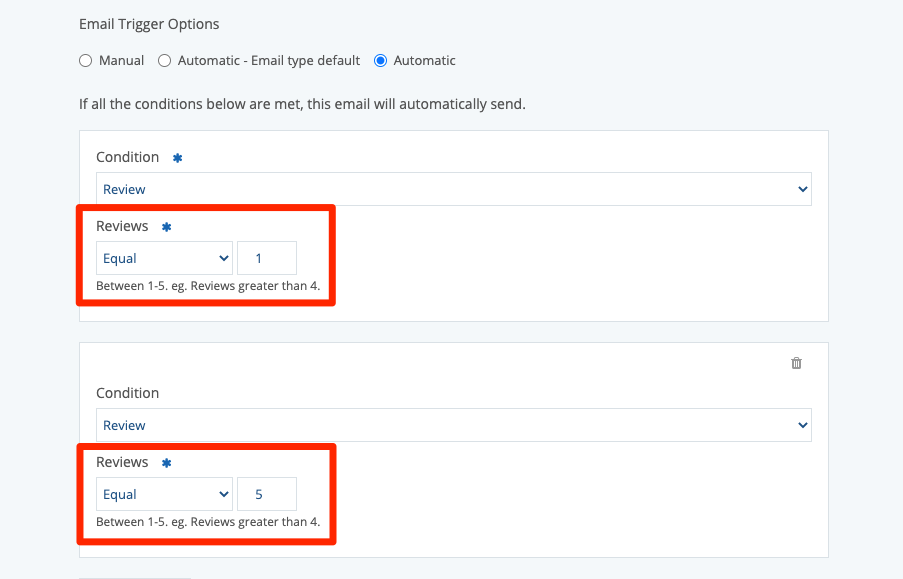903x579 pixels.
Task: Click the Manual option label text
Action: coord(121,61)
